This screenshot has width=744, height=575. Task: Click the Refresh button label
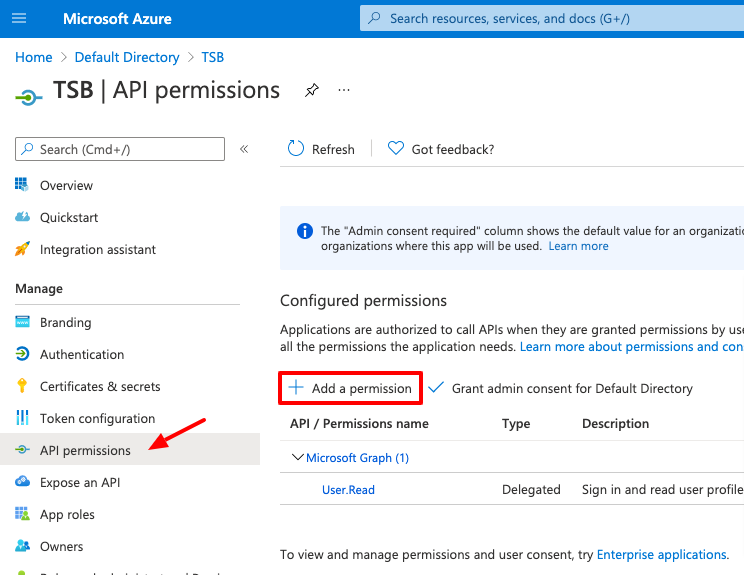tap(333, 149)
